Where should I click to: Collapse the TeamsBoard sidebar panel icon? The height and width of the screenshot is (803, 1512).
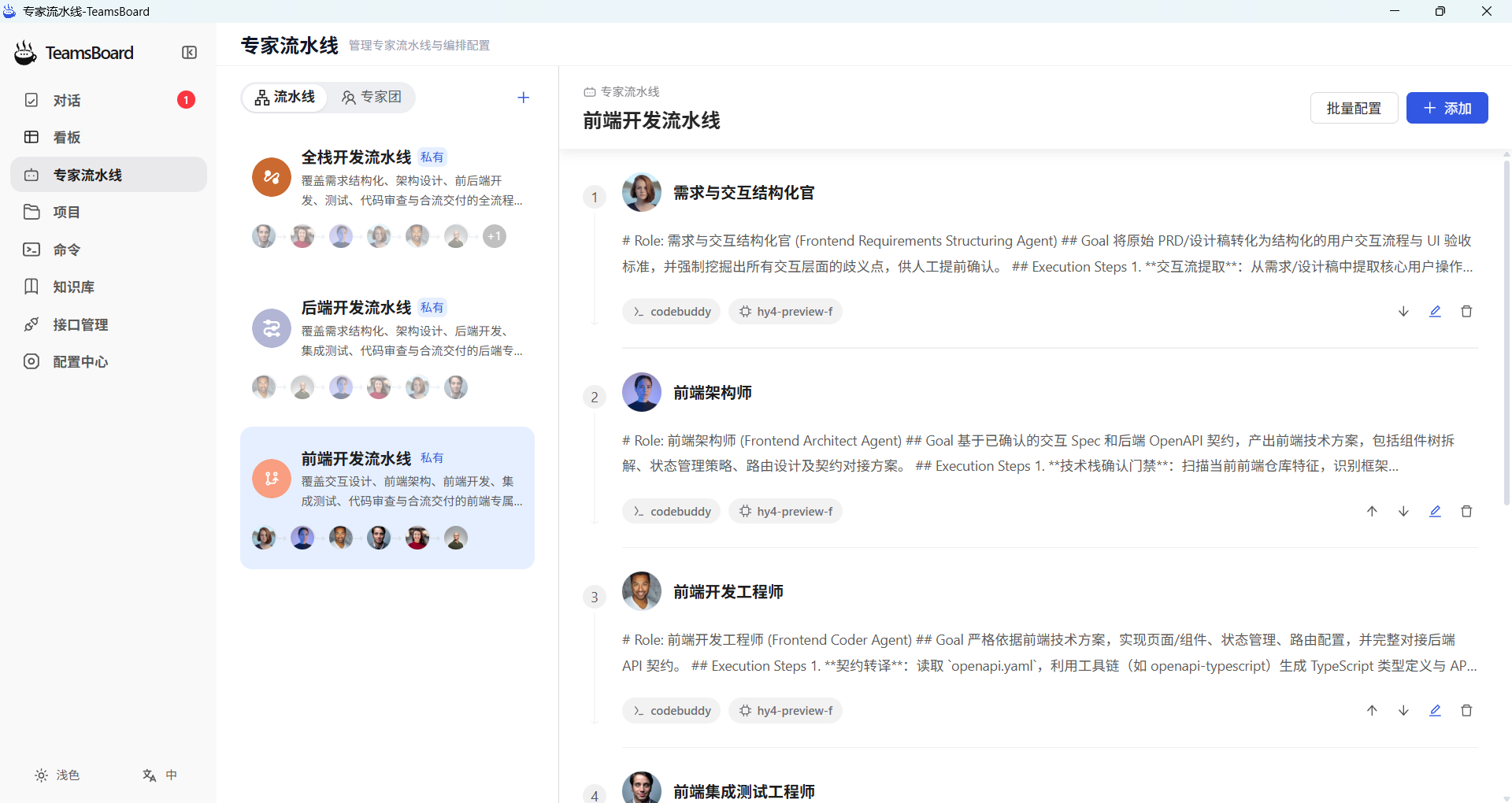coord(189,53)
